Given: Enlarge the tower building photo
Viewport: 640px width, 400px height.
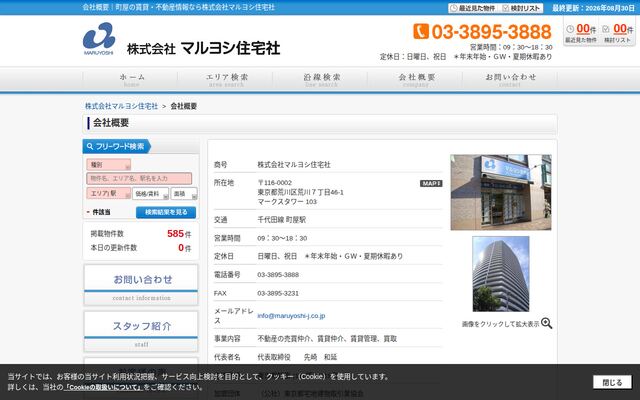Looking at the screenshot, I should point(501,274).
